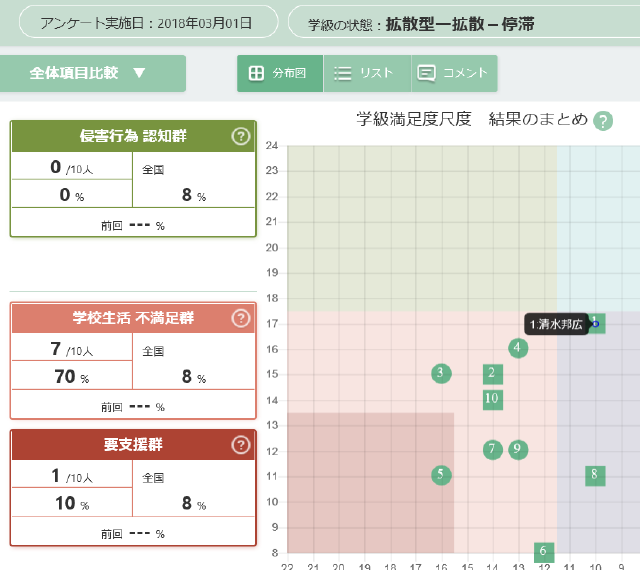Click square marker 6 at chart bottom
Screen dimensions: 640x570
coord(544,552)
